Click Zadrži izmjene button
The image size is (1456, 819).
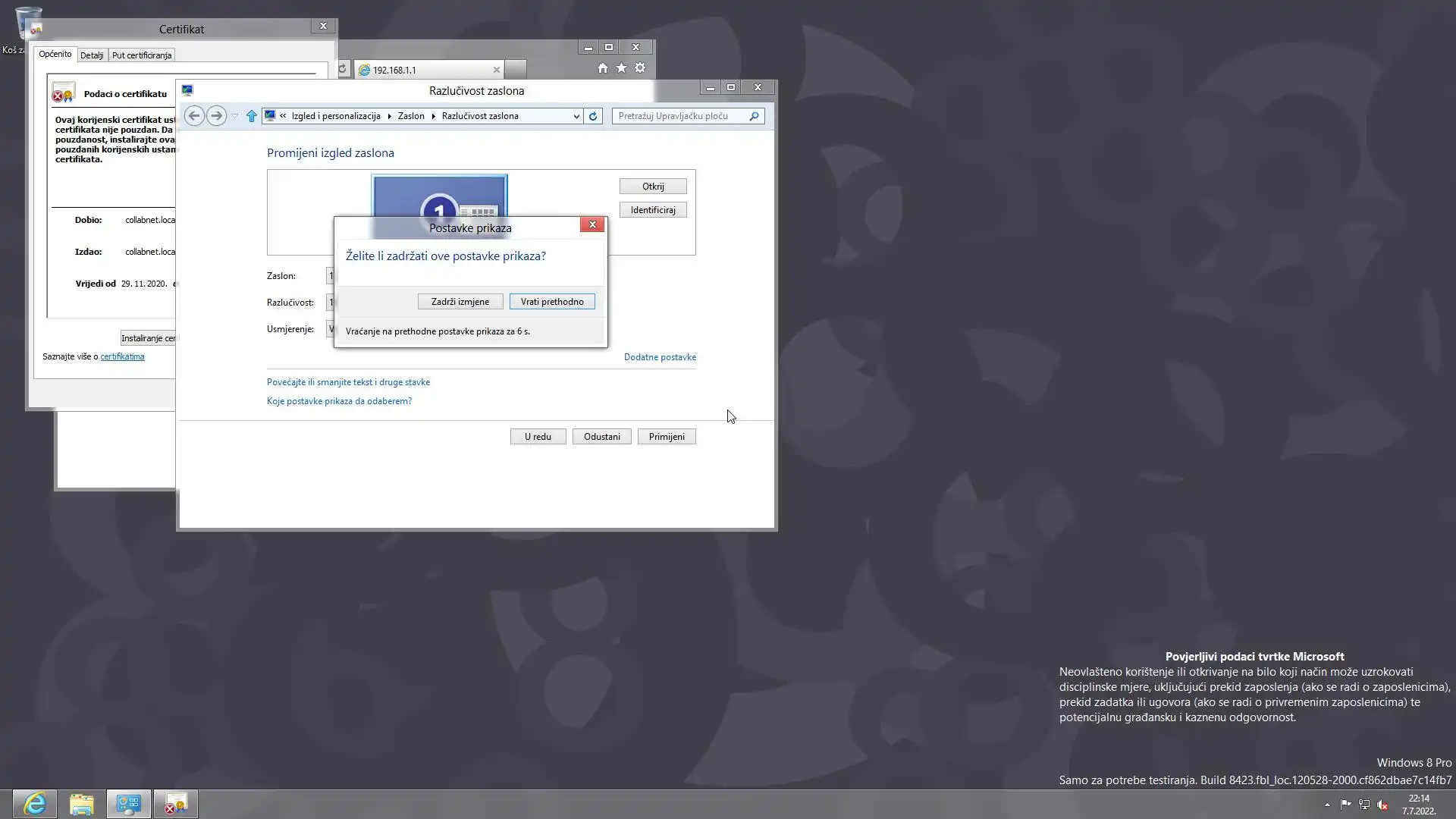point(460,302)
